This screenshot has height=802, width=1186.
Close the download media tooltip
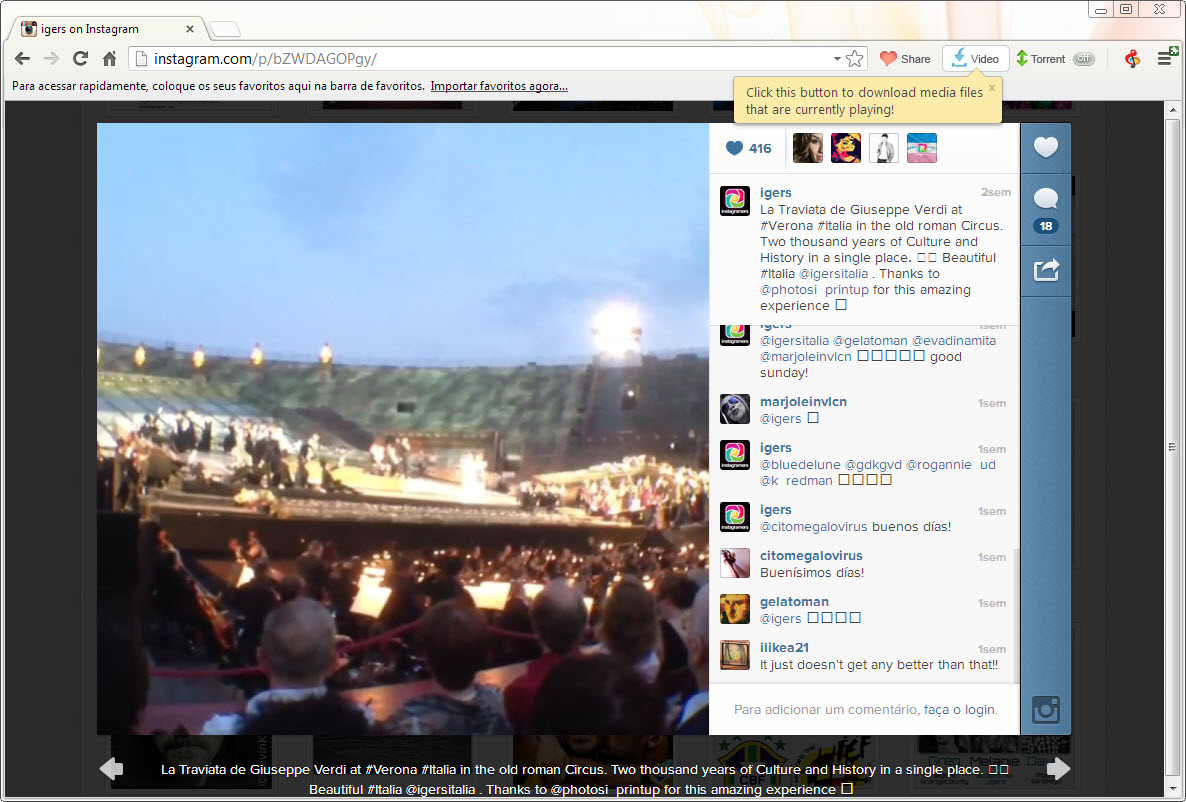[x=992, y=87]
